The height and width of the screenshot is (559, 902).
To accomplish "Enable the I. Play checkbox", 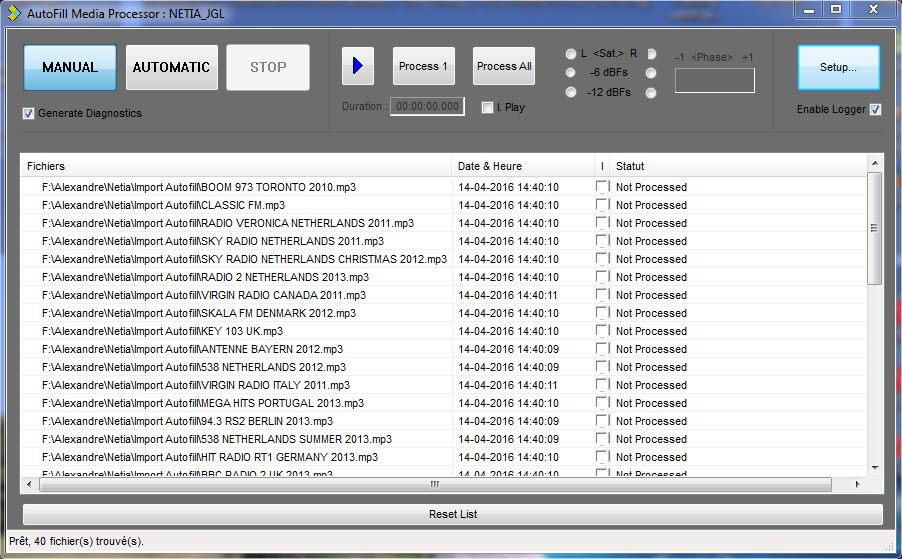I will point(488,108).
